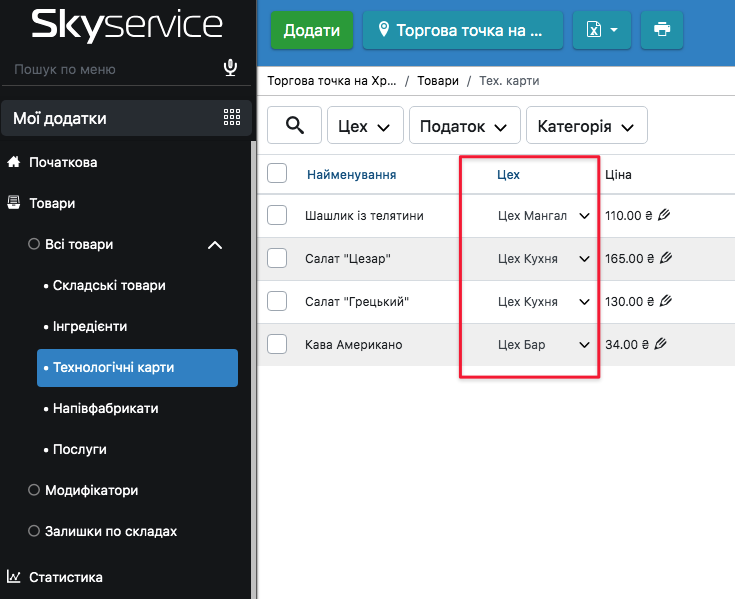
Task: Check the box for Салат "Грецький"
Action: pyautogui.click(x=277, y=301)
